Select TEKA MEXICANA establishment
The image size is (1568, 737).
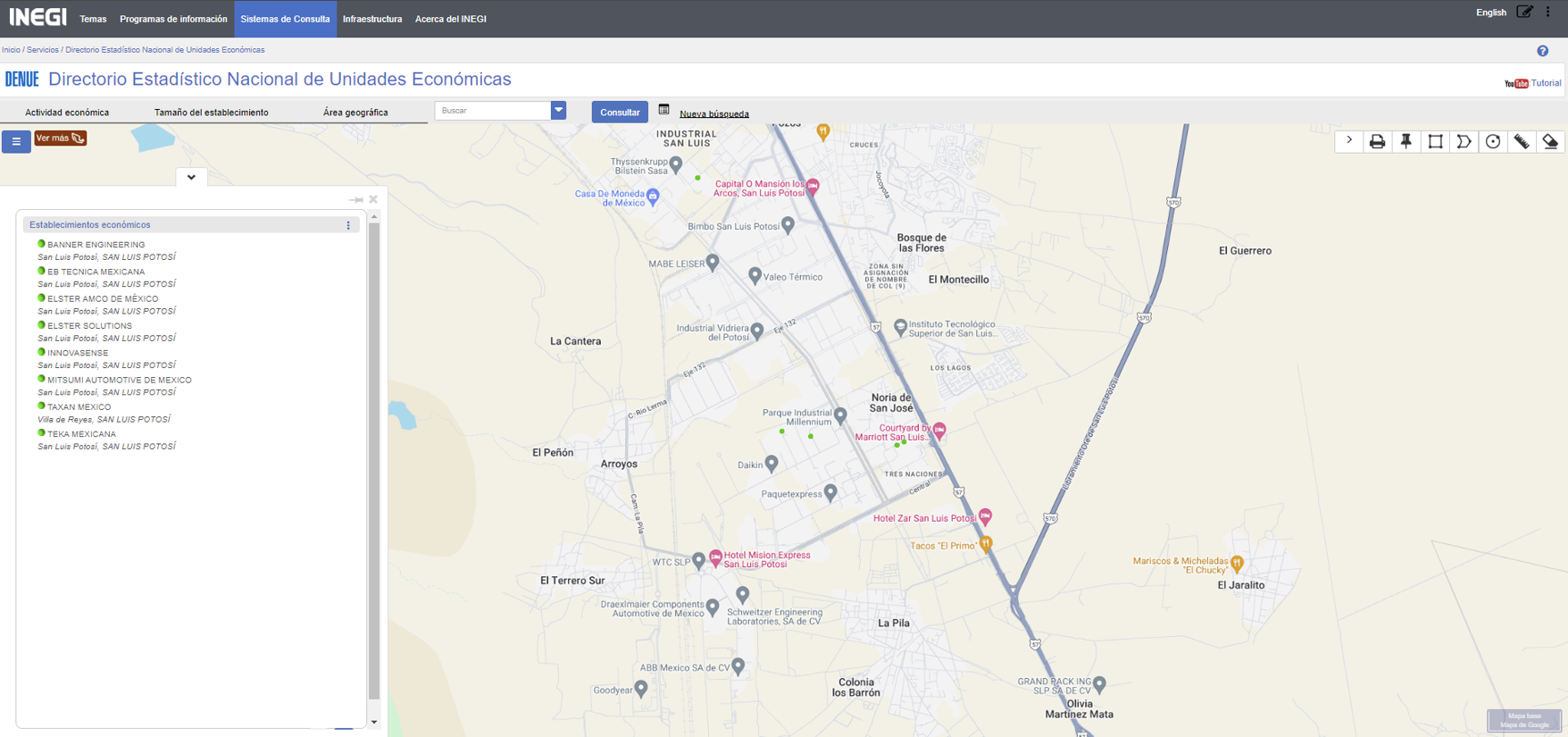point(81,434)
